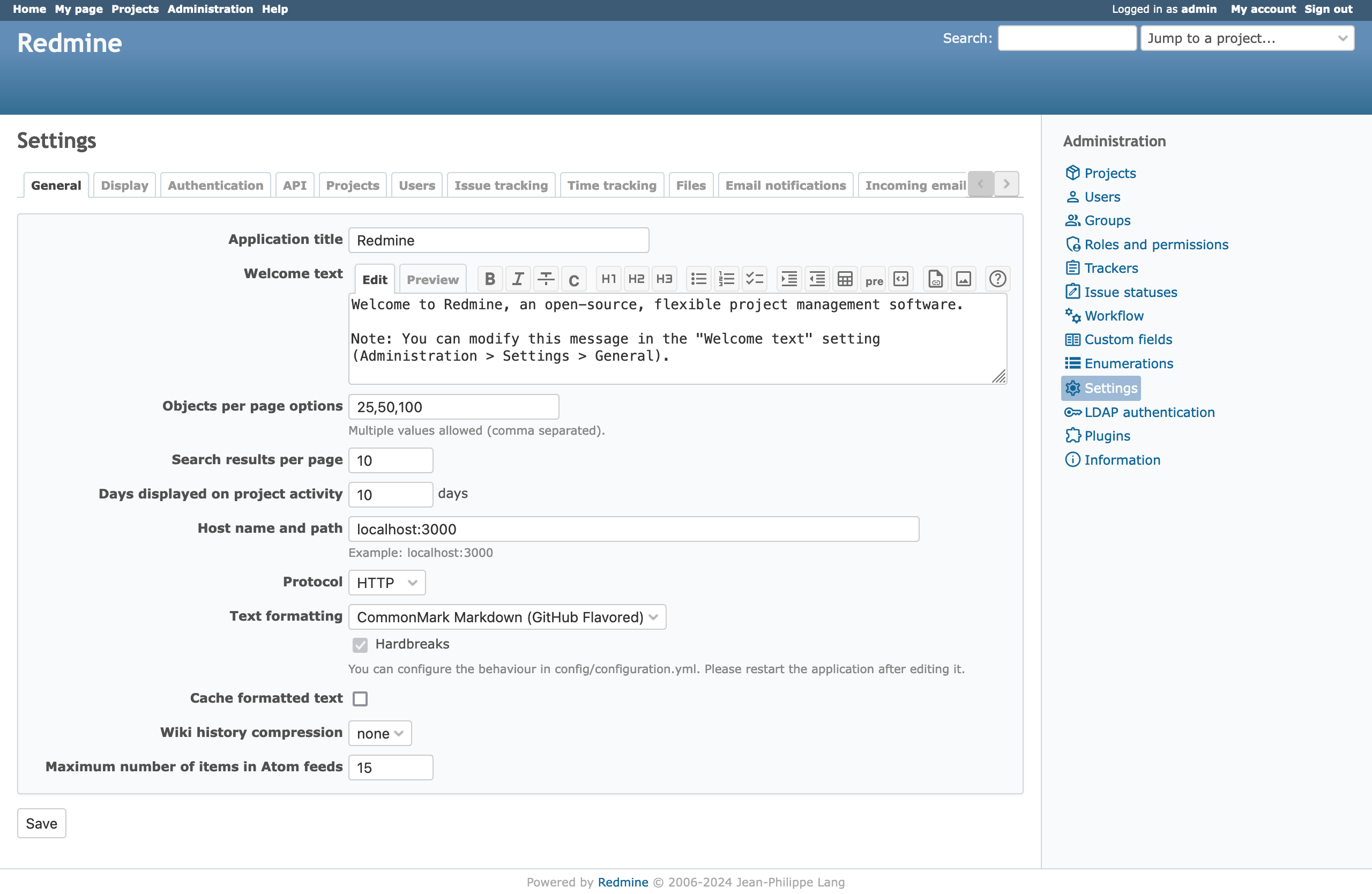The height and width of the screenshot is (894, 1372).
Task: Click the quote indent icon
Action: [789, 280]
